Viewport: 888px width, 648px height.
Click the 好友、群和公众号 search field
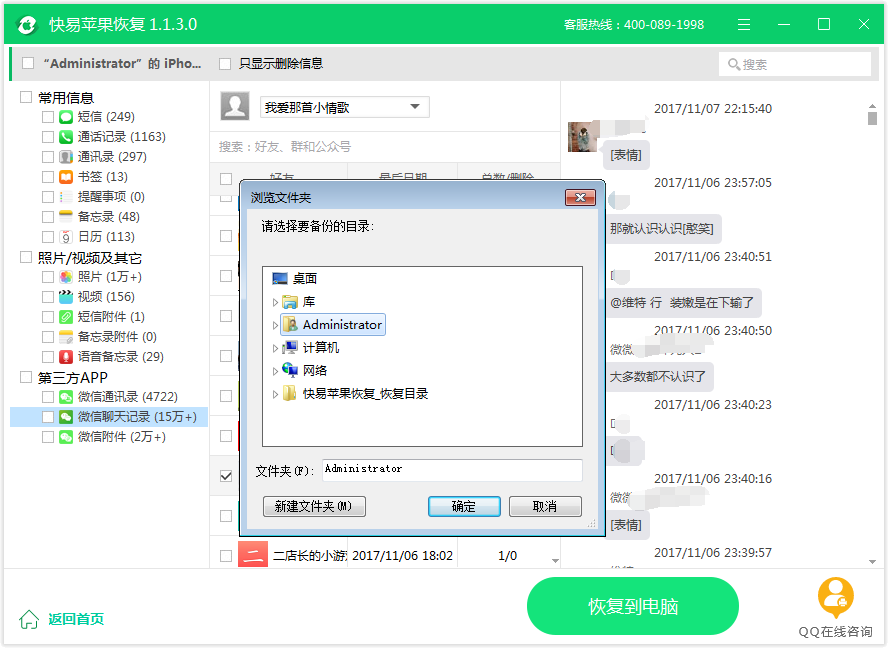pyautogui.click(x=385, y=147)
